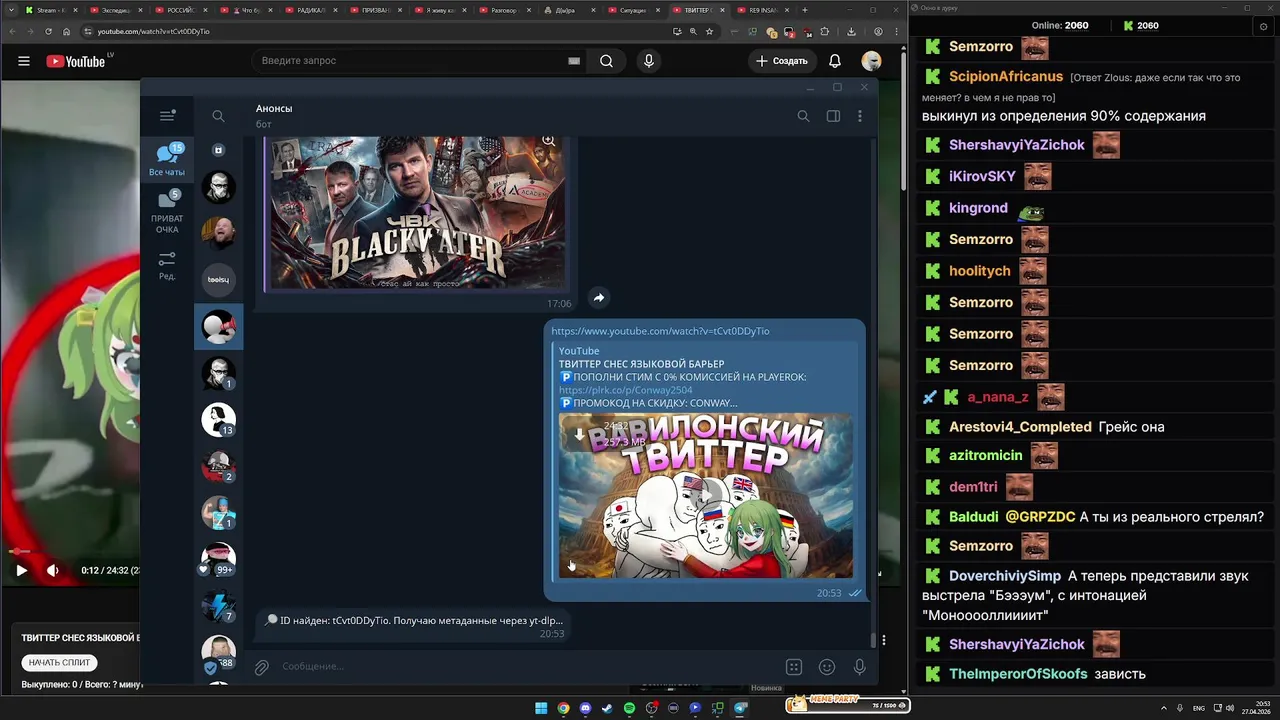Screen dimensions: 1280x720
Task: Open the ЧВК Blackwater image
Action: [x=415, y=213]
